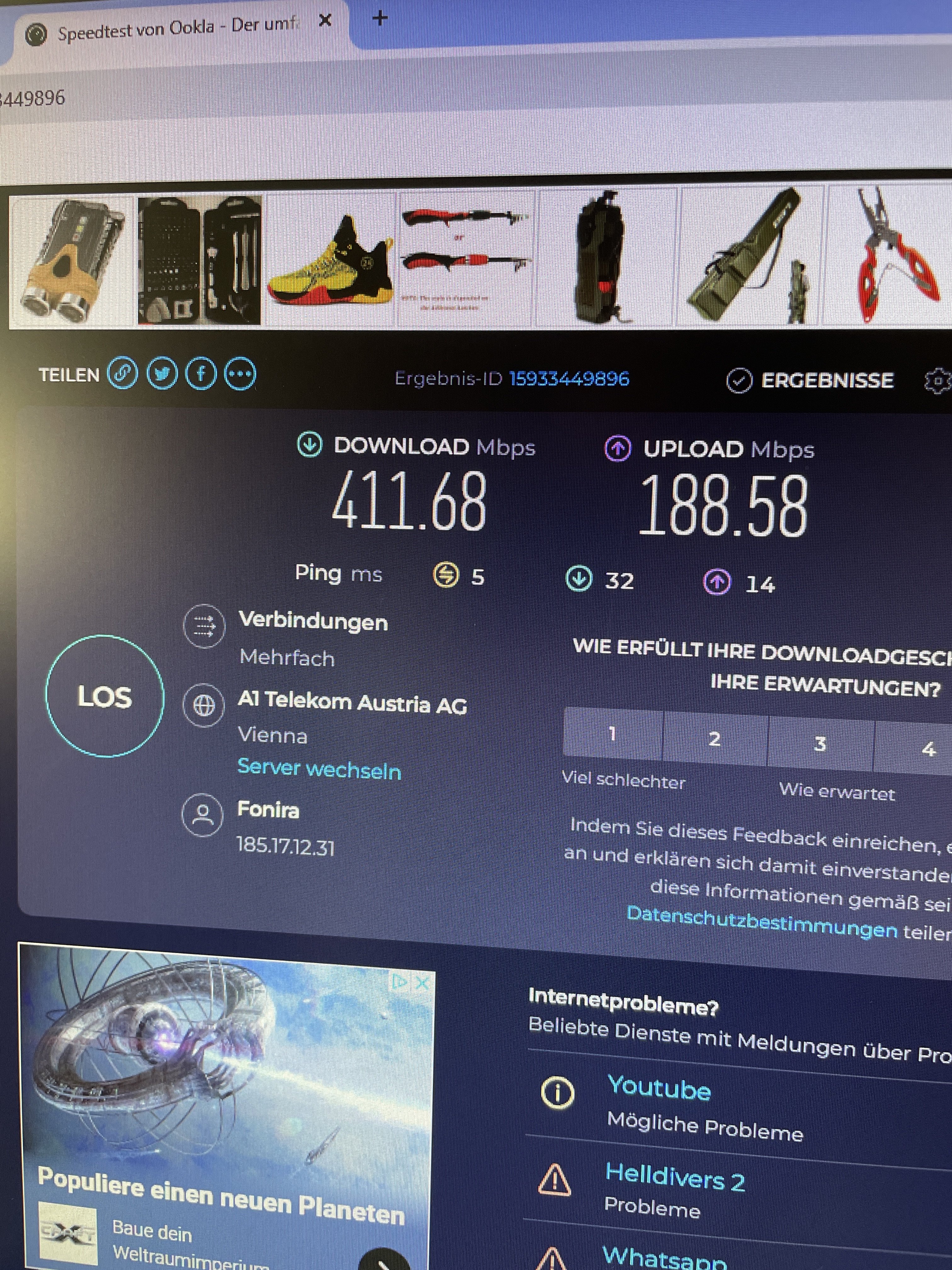The width and height of the screenshot is (952, 1270).
Task: Open the settings gear icon
Action: pos(938,381)
